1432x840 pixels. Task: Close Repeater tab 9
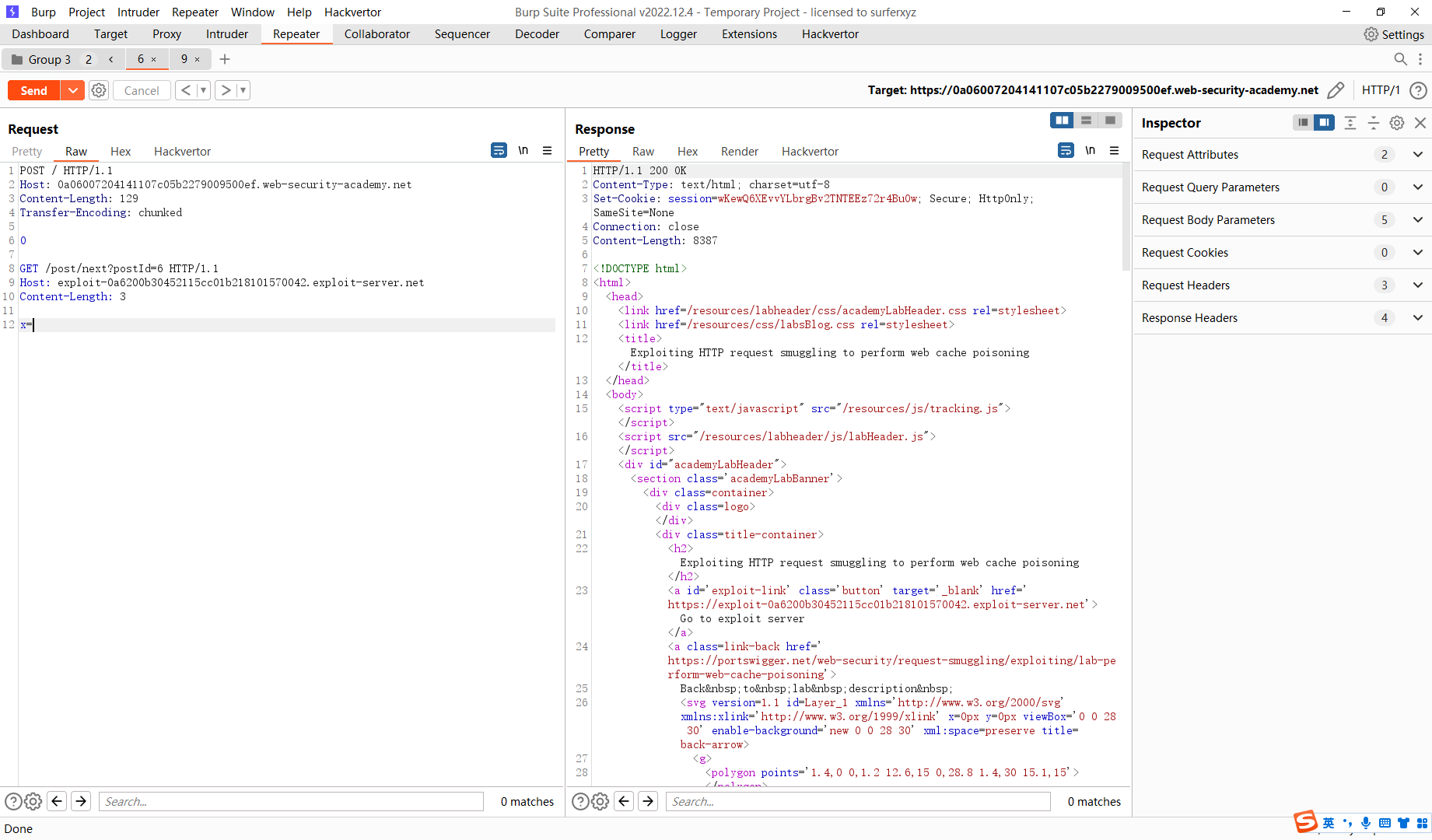[198, 59]
